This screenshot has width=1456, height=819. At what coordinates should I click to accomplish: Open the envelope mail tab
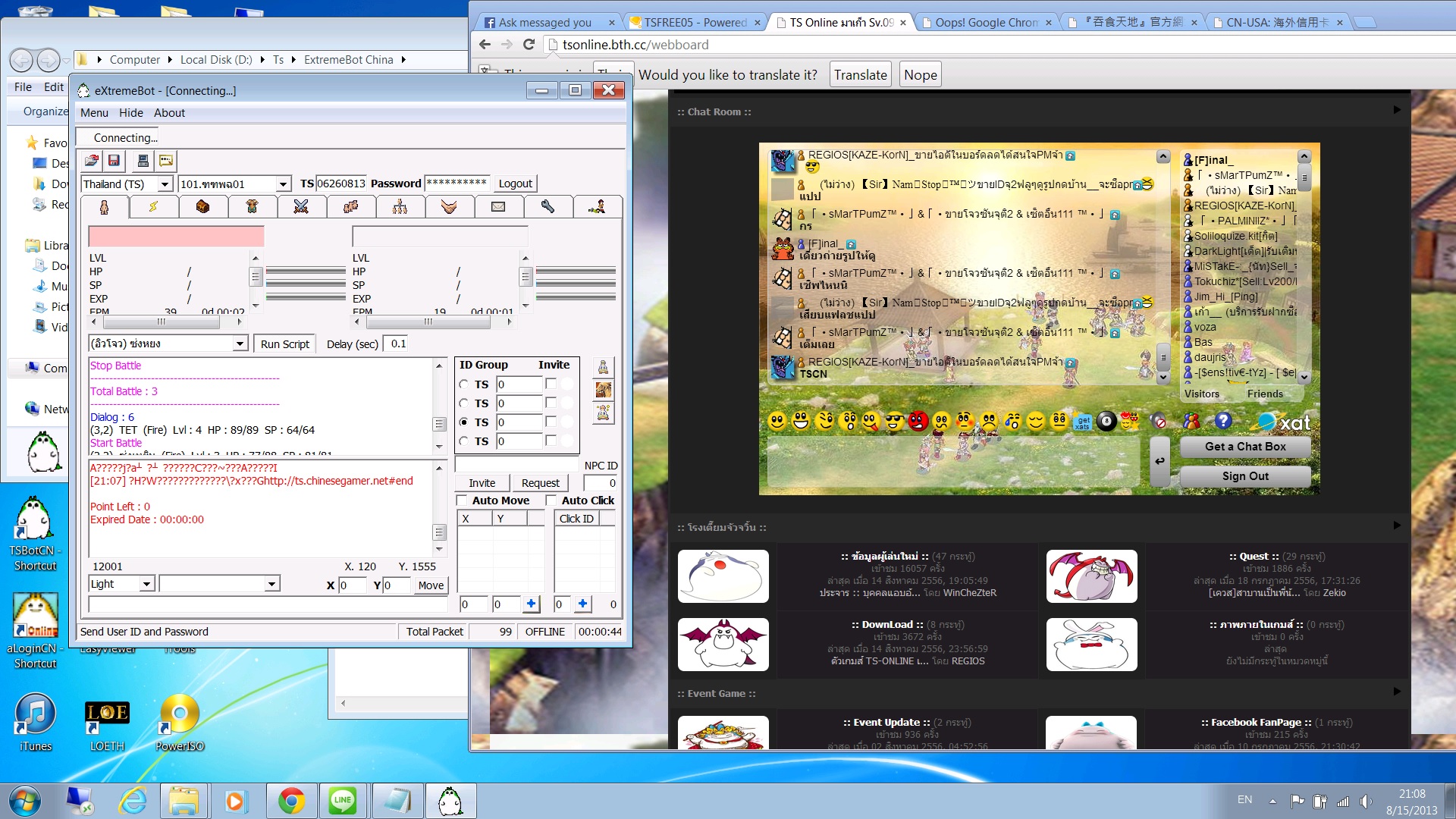[498, 206]
